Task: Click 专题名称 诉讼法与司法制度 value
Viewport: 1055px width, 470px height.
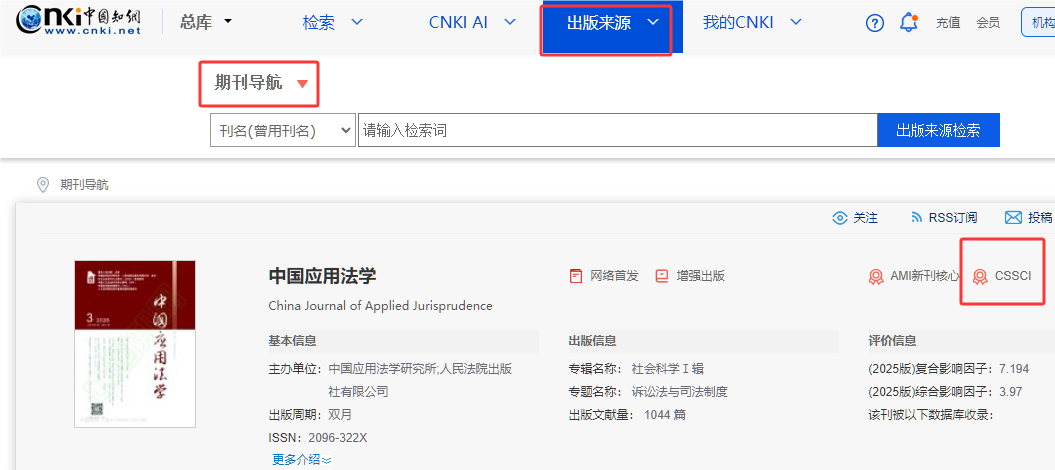Action: pos(680,392)
